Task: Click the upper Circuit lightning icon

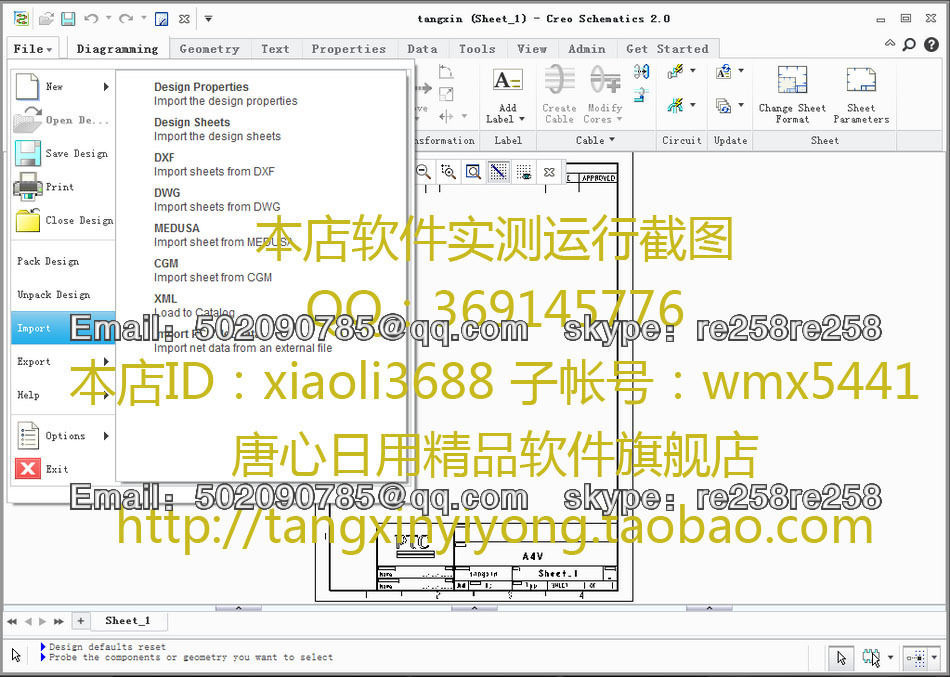Action: (676, 72)
